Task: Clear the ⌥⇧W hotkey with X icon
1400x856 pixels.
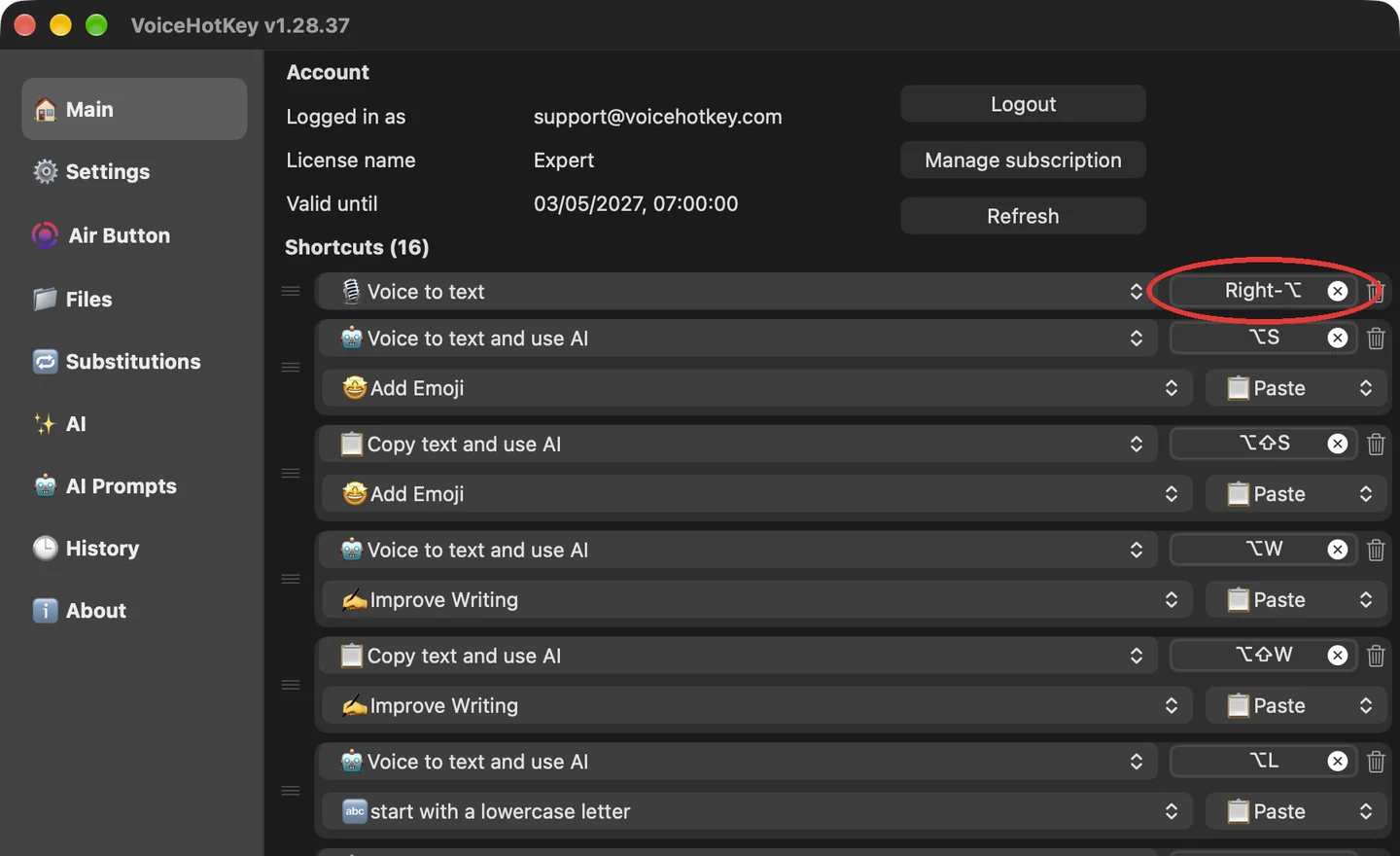Action: click(x=1338, y=656)
